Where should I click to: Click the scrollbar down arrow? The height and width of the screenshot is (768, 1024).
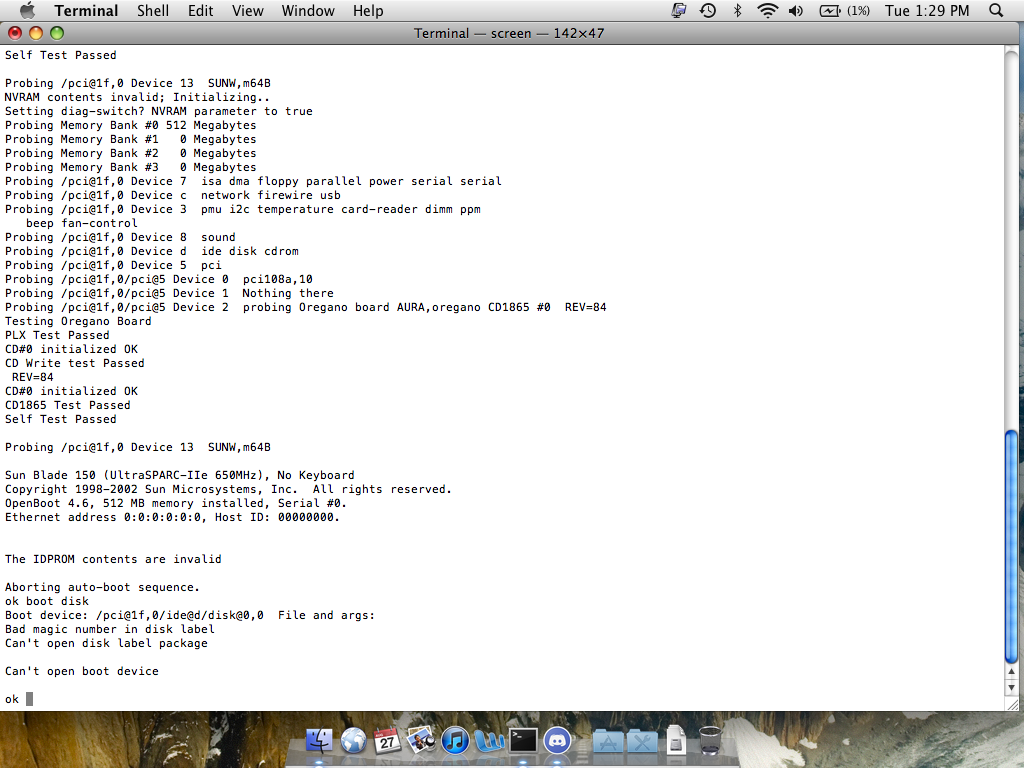(1013, 688)
